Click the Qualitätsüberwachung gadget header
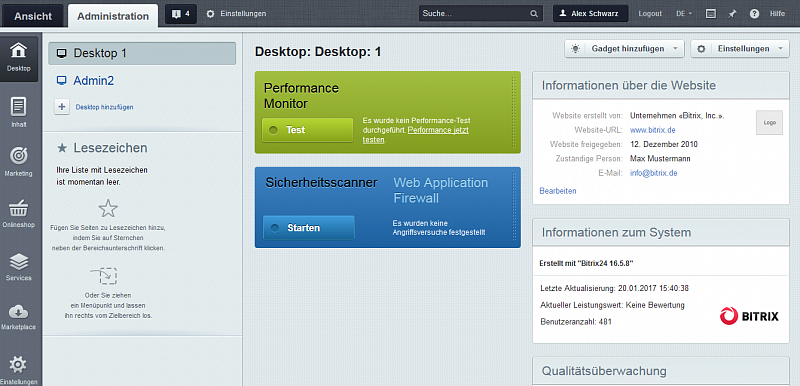800x386 pixels. tap(661, 371)
